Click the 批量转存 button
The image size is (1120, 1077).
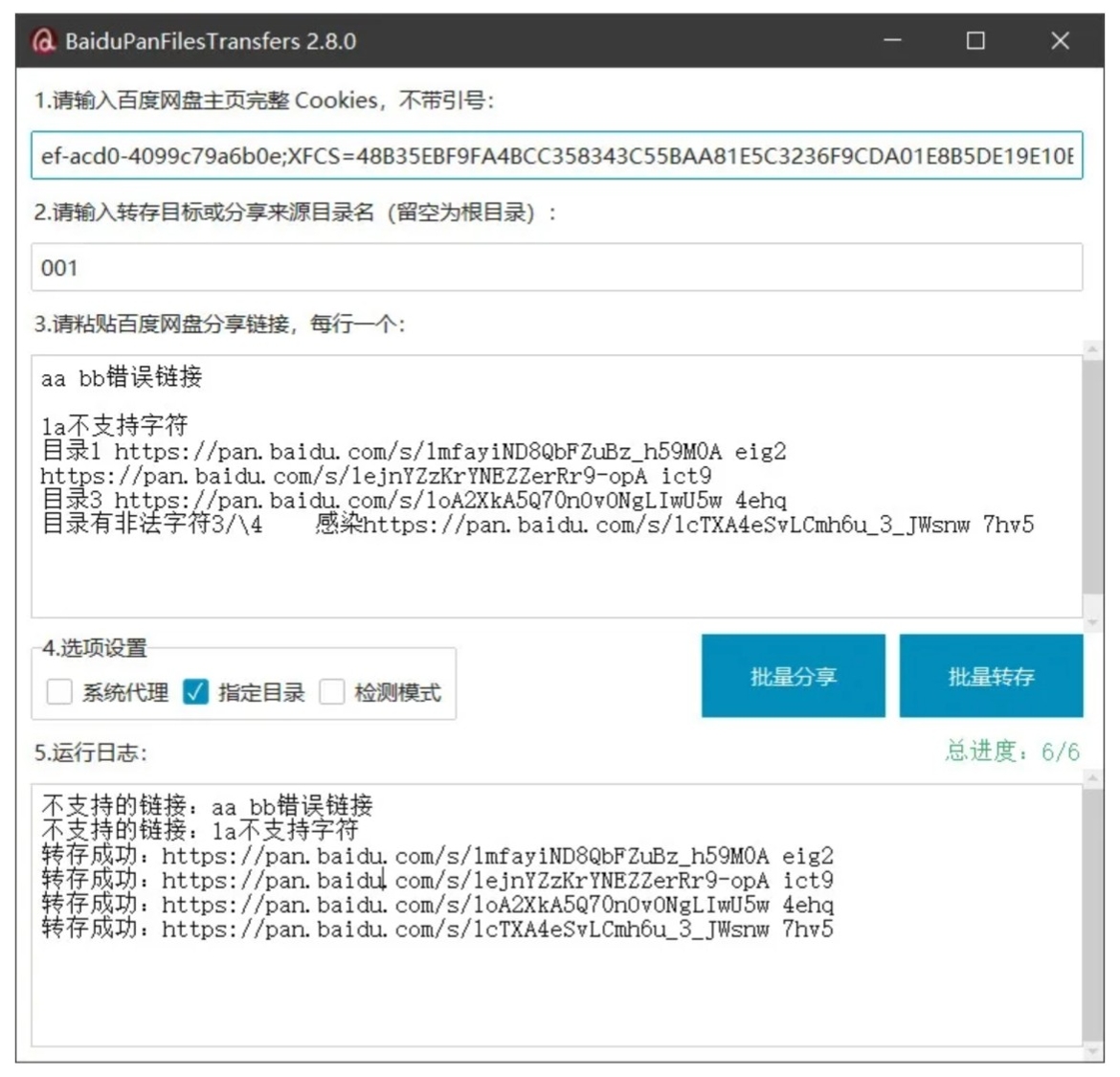[991, 676]
